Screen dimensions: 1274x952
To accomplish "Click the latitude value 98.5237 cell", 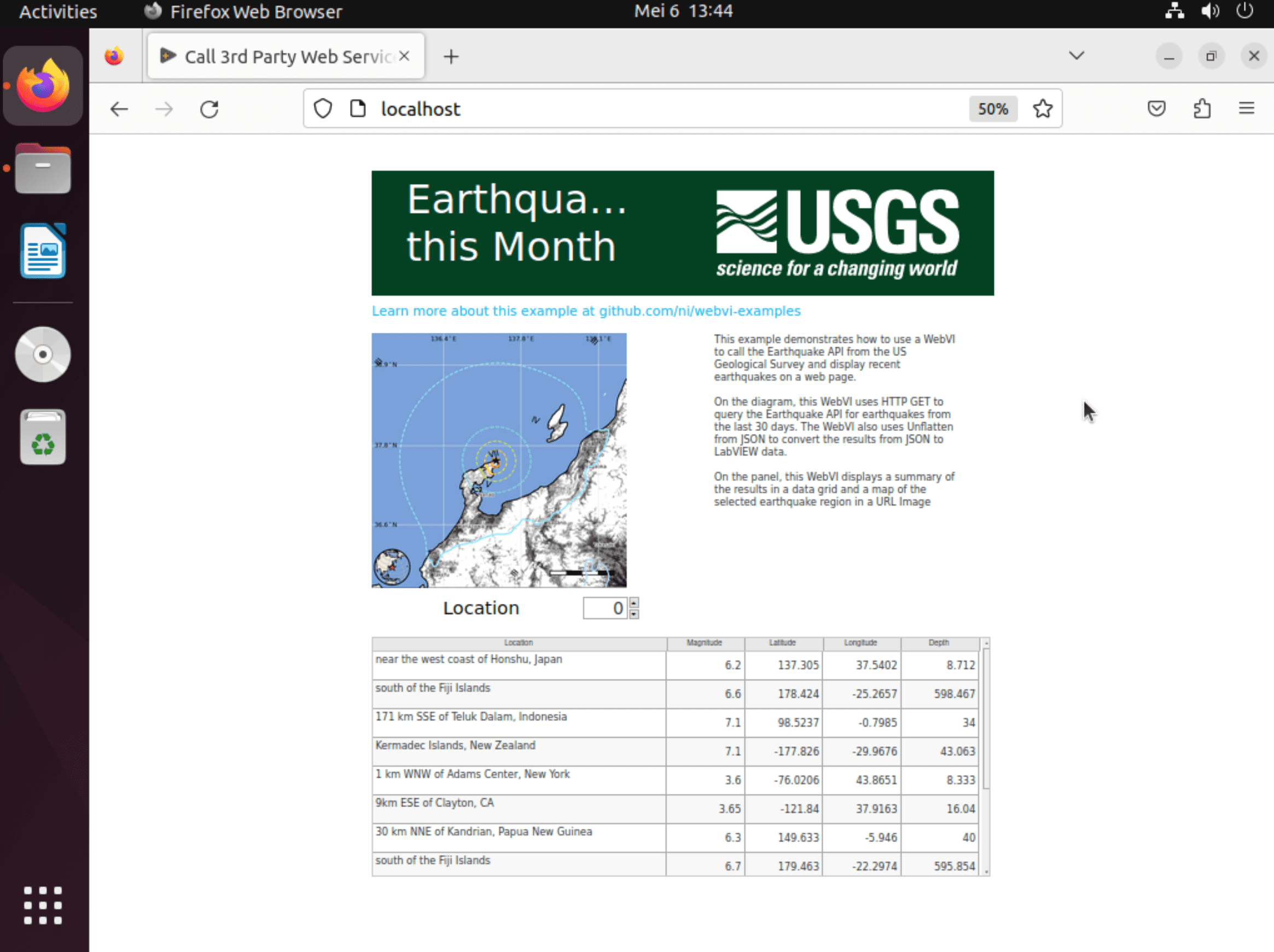I will coord(783,722).
